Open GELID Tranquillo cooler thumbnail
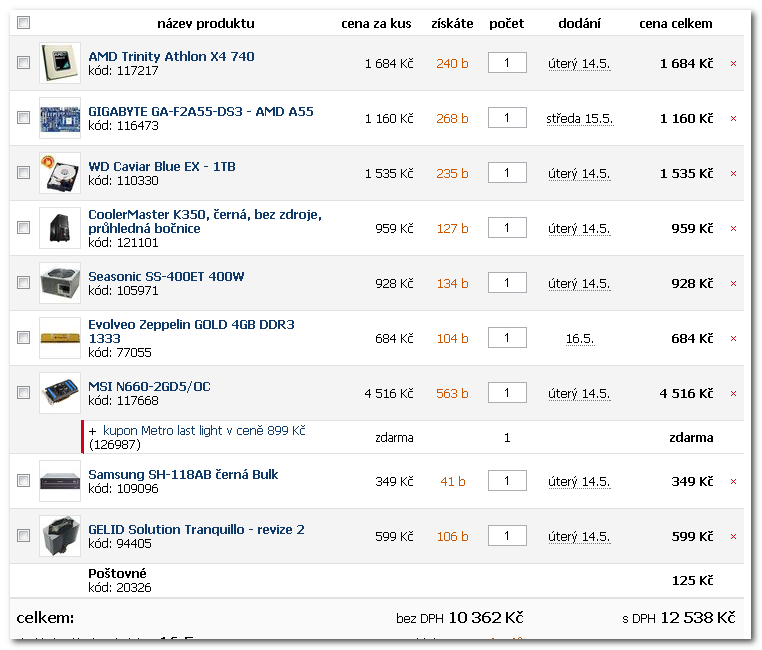The width and height of the screenshot is (762, 650). (60, 536)
